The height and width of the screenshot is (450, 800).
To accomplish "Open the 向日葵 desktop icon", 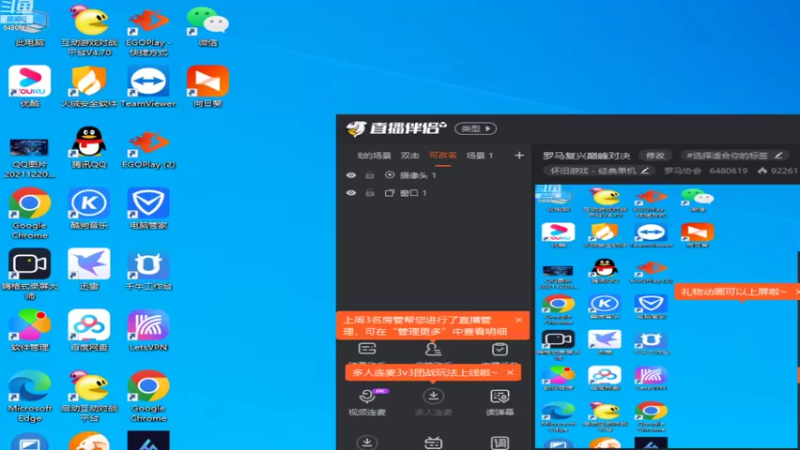I will coord(208,86).
